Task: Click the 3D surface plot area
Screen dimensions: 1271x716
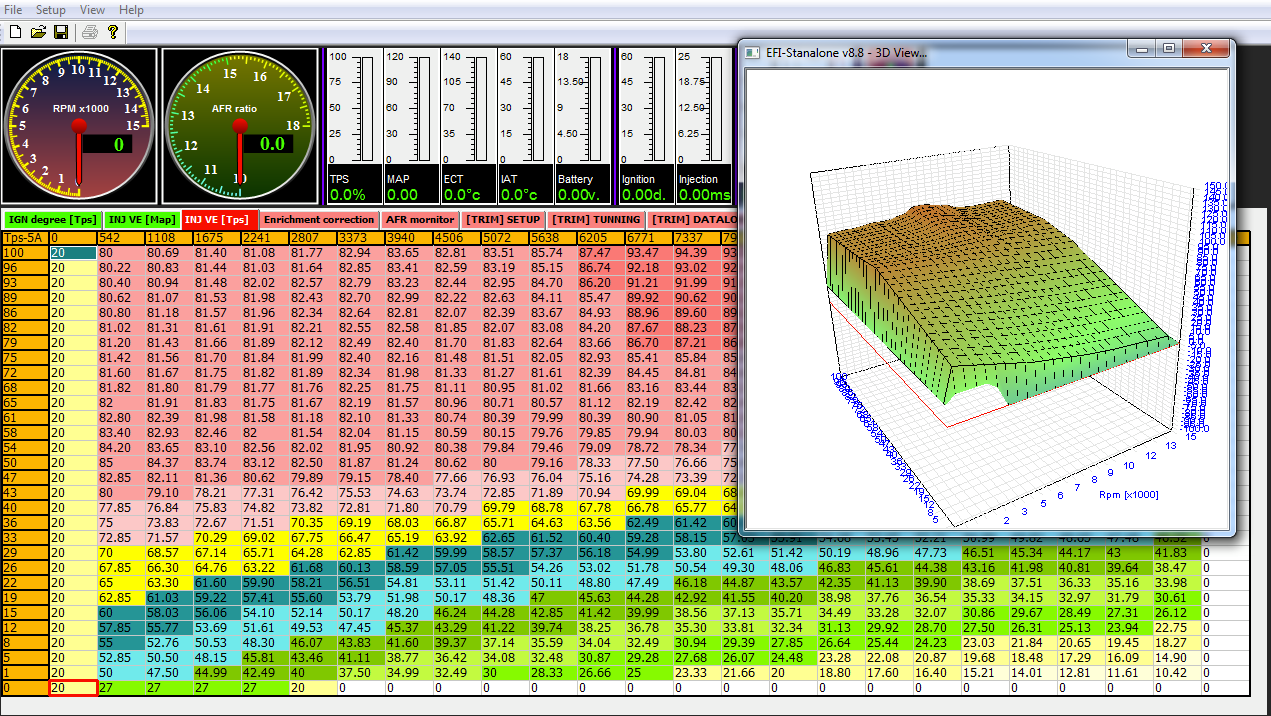Action: pyautogui.click(x=985, y=298)
